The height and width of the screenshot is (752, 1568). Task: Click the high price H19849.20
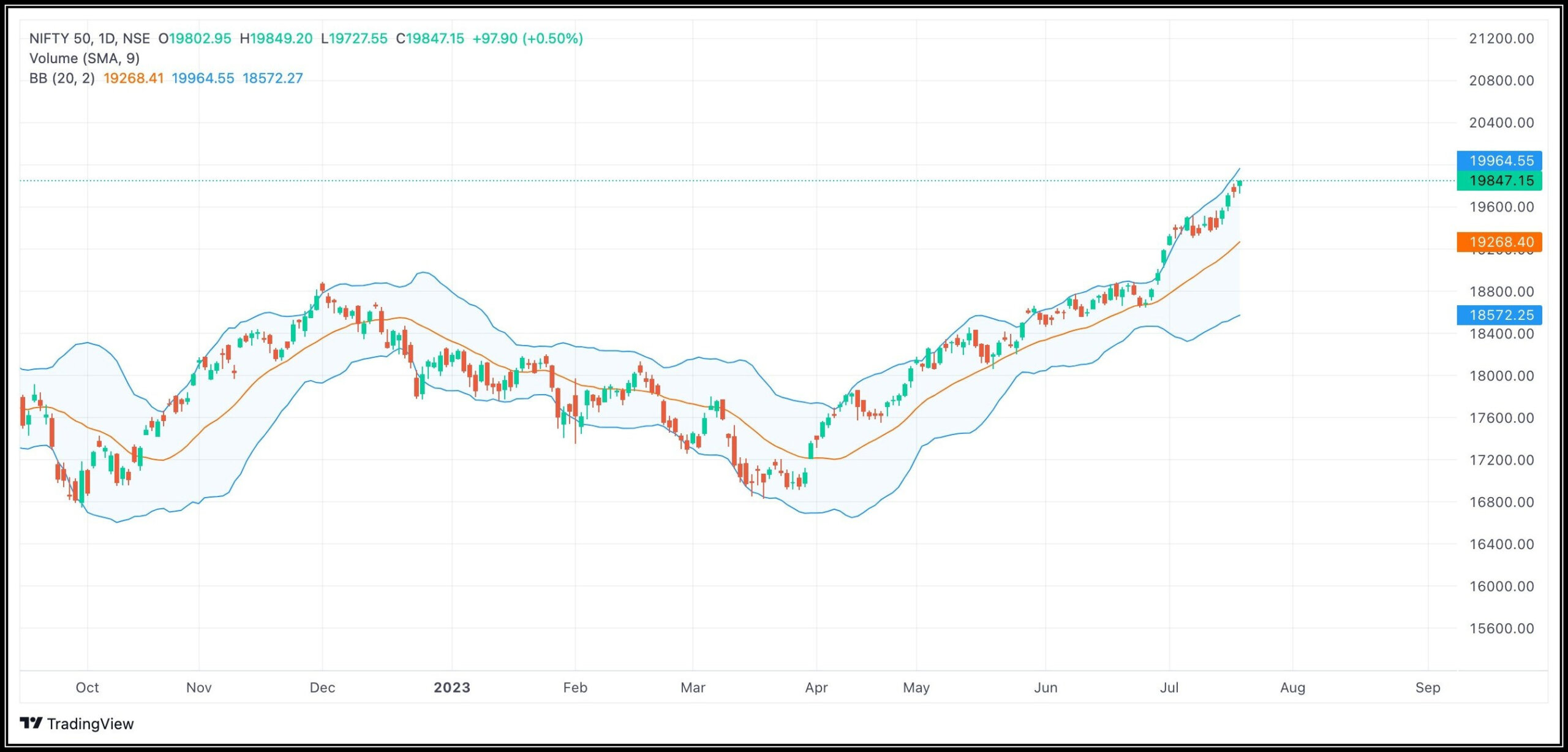[x=276, y=39]
